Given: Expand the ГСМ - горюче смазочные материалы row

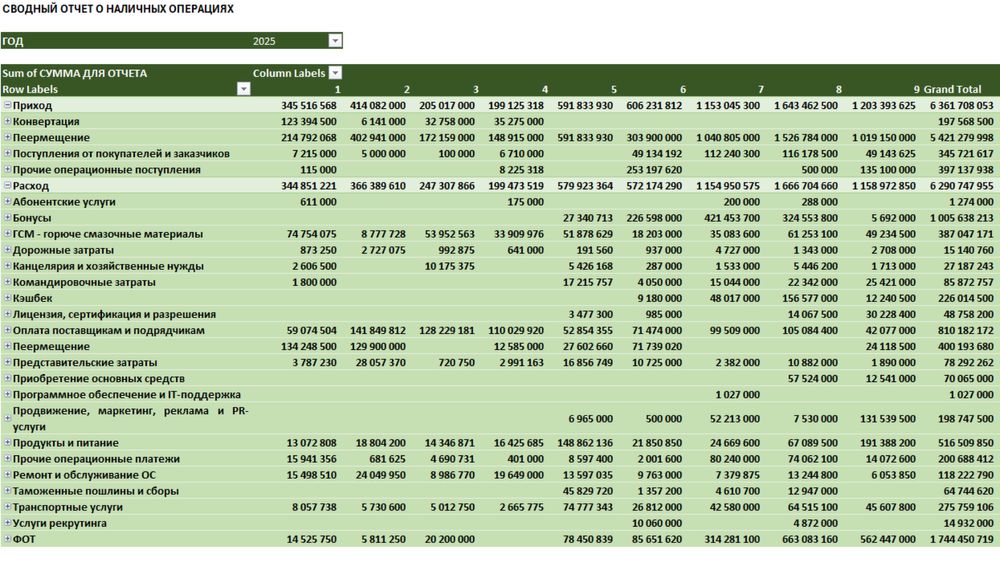Looking at the screenshot, I should (x=7, y=233).
